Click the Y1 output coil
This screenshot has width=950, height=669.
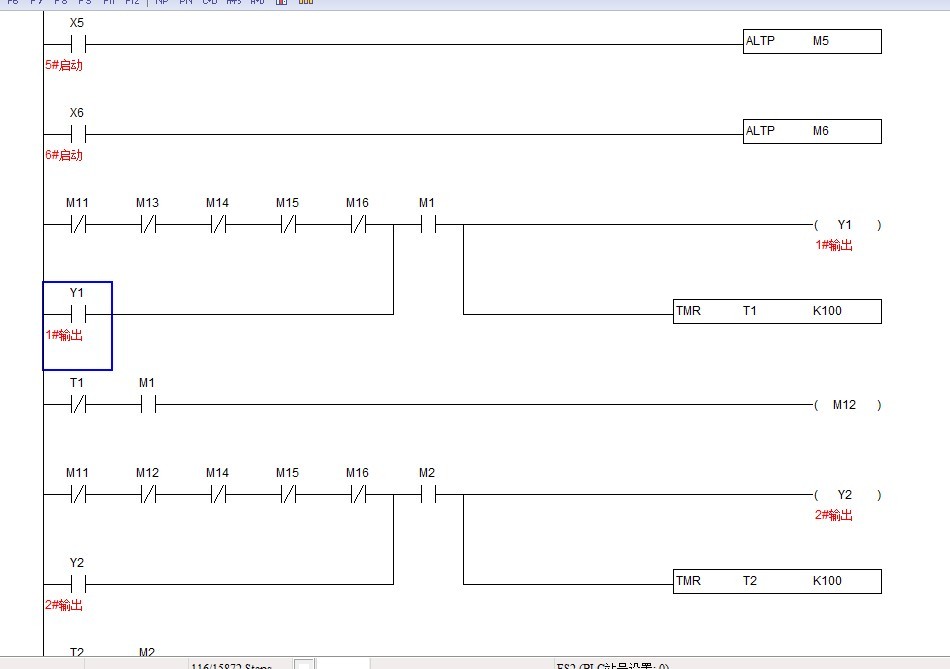(845, 225)
